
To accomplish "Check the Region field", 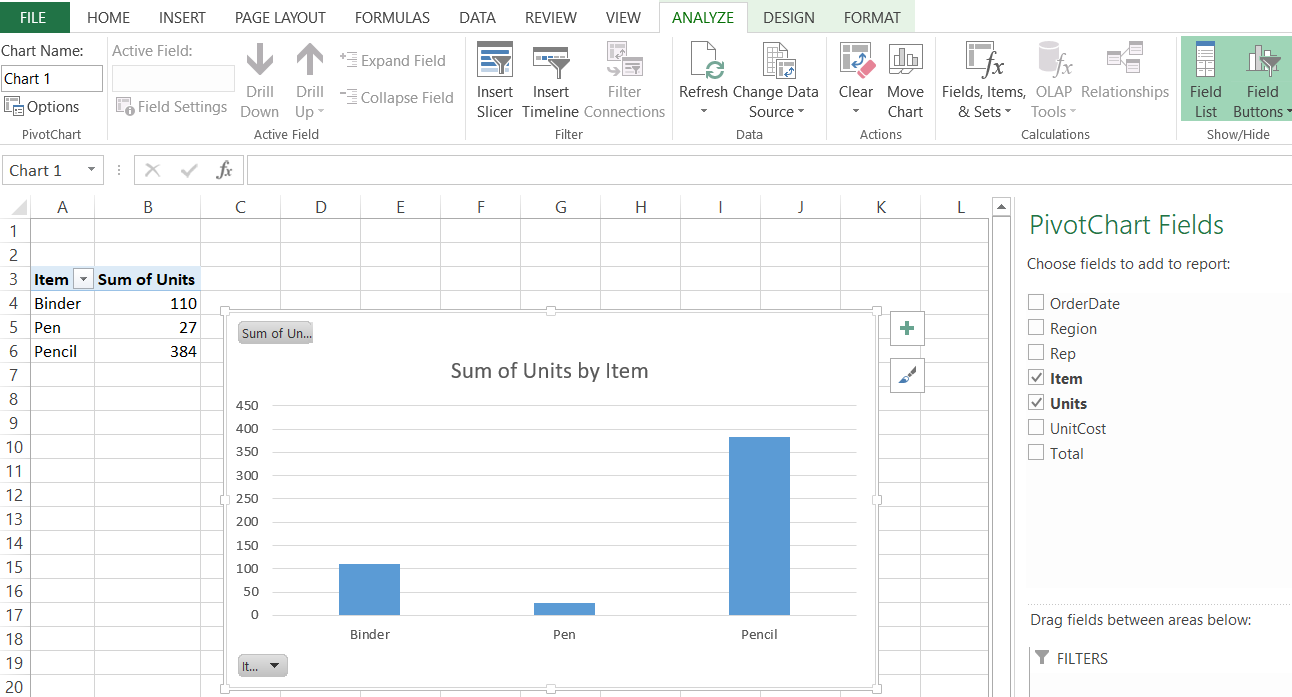I will pyautogui.click(x=1036, y=328).
